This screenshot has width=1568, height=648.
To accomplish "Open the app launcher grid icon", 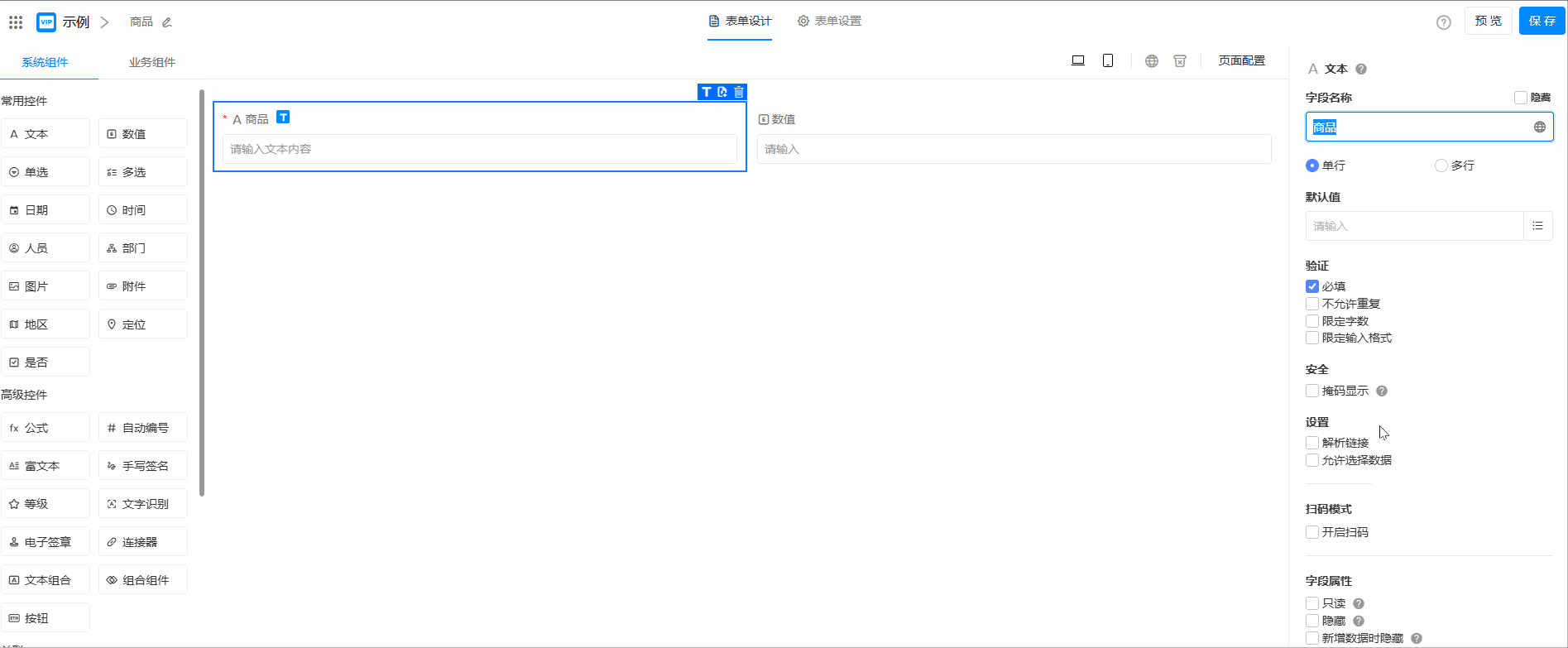I will [x=16, y=22].
